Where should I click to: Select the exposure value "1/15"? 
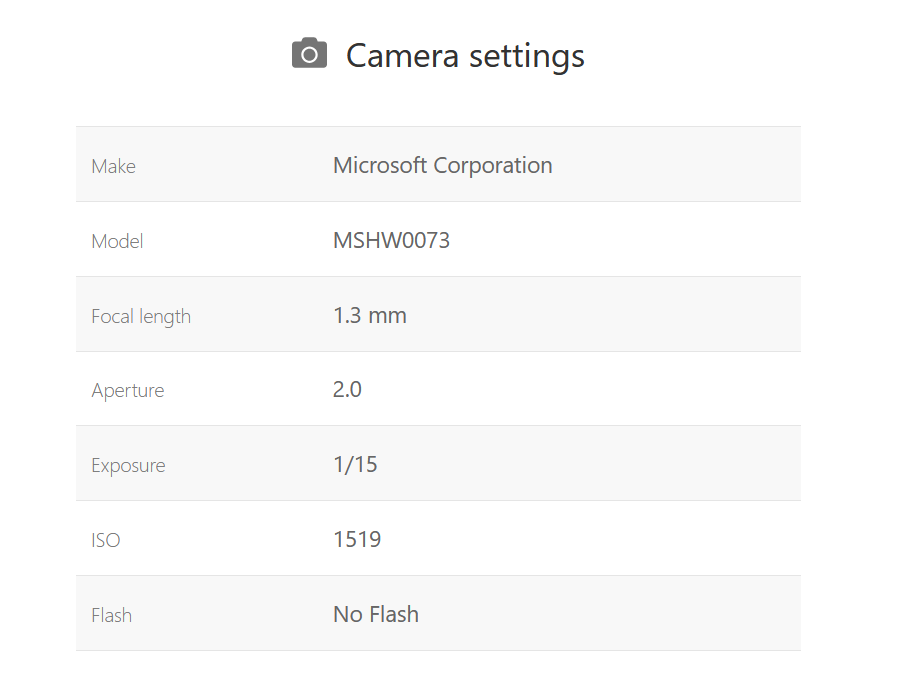(355, 464)
